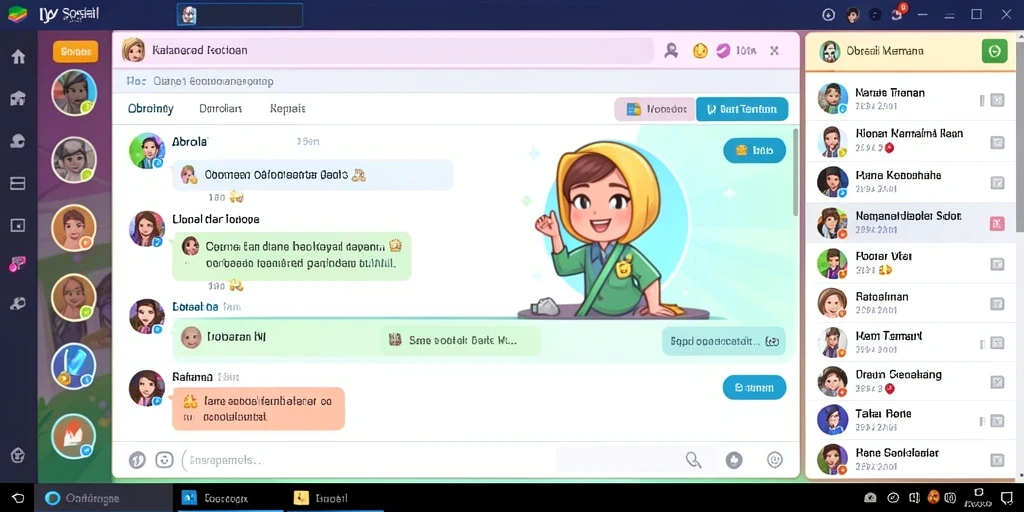The height and width of the screenshot is (512, 1024).
Task: Open the notification icon with red badge
Action: [x=897, y=14]
